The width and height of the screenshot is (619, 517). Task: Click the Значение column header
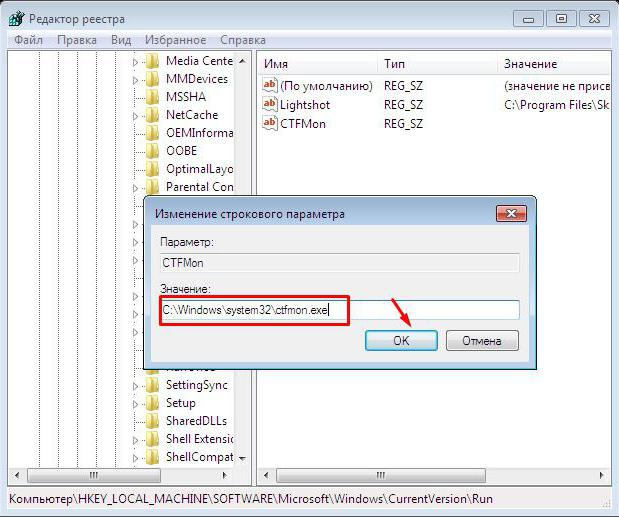pos(555,64)
